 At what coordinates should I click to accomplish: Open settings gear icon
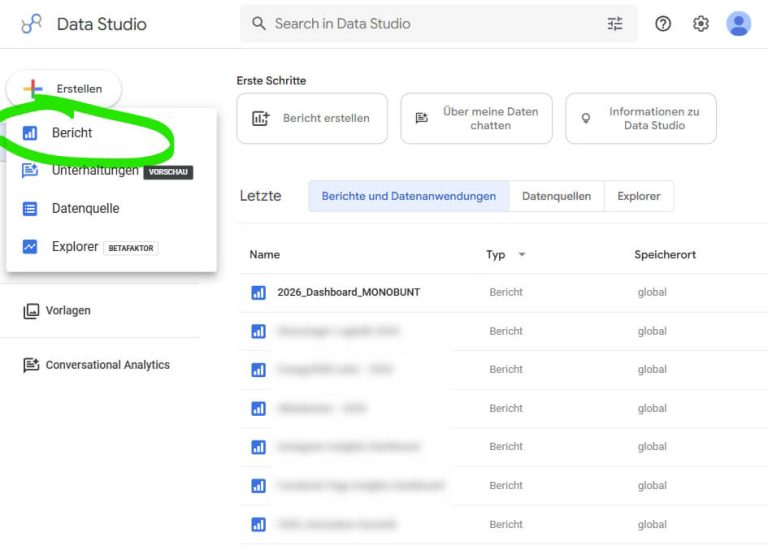coord(700,24)
